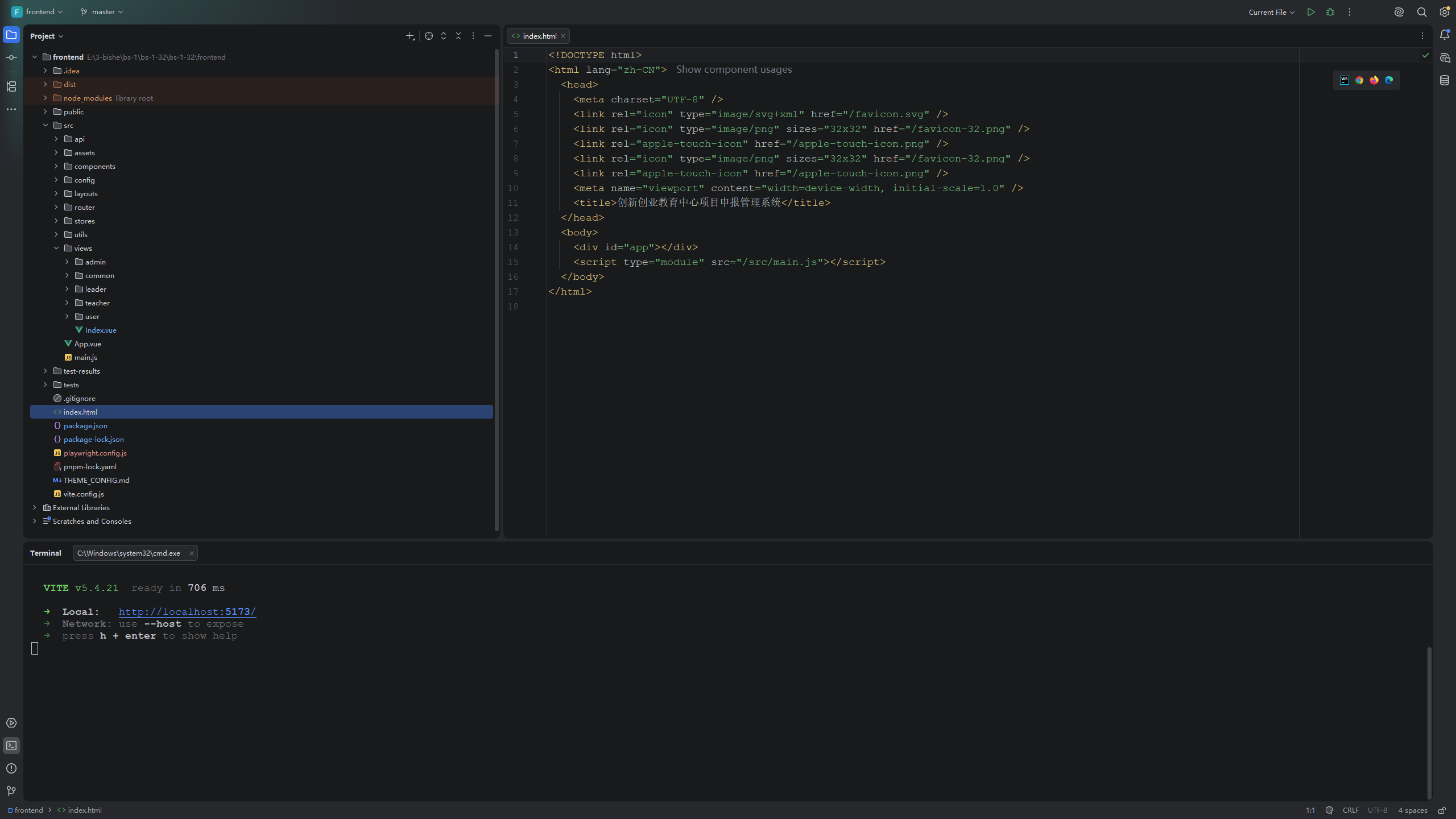
Task: Show more tool windows ellipsis
Action: coord(11,109)
